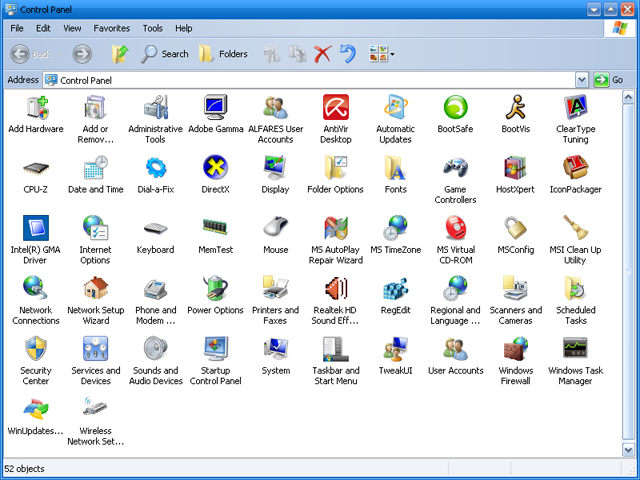Image resolution: width=640 pixels, height=480 pixels.
Task: Open MemTest
Action: click(x=216, y=235)
